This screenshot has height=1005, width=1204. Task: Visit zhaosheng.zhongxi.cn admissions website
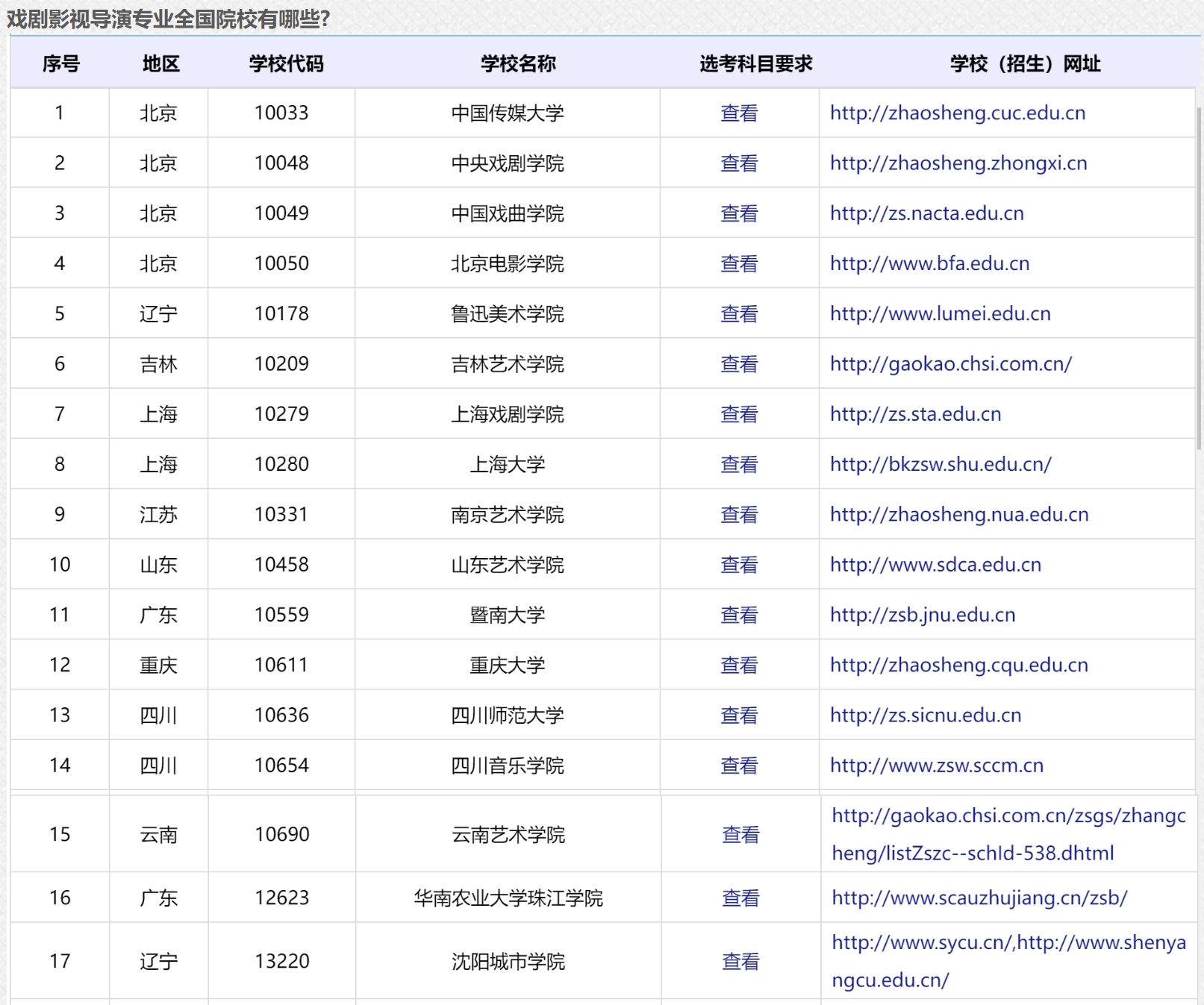pyautogui.click(x=958, y=163)
